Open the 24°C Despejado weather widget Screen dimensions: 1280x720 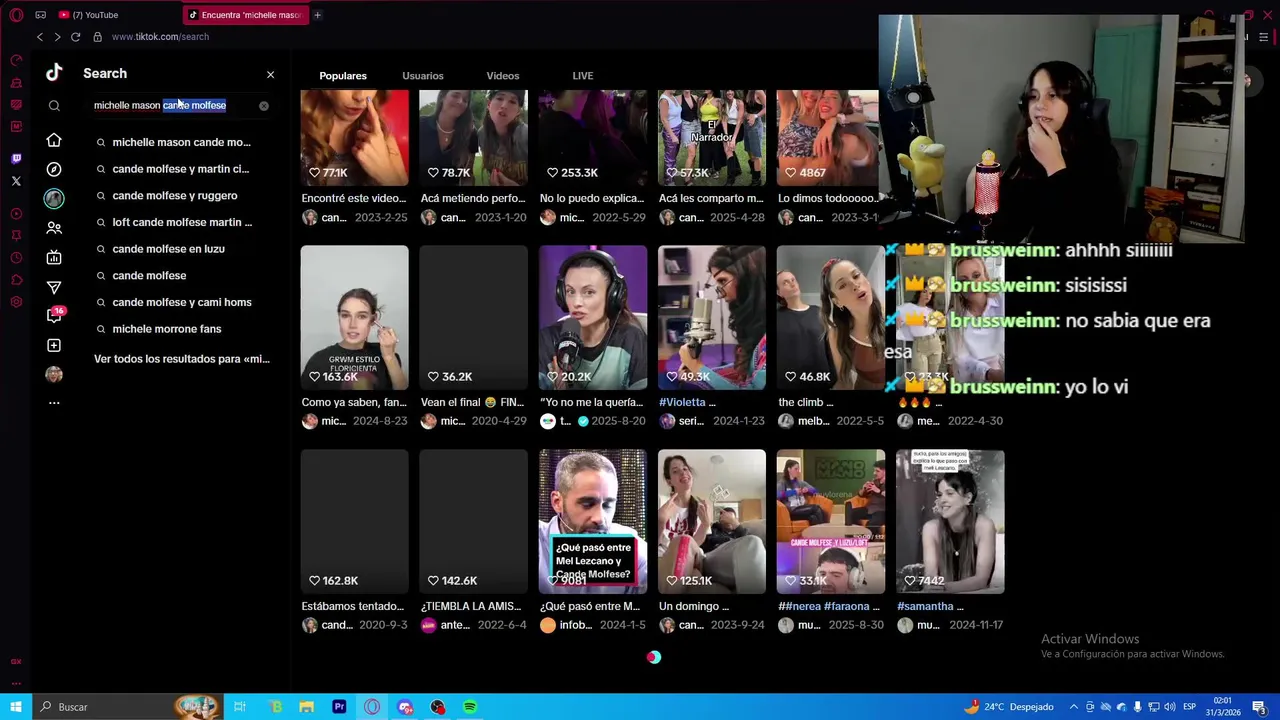[x=1010, y=707]
